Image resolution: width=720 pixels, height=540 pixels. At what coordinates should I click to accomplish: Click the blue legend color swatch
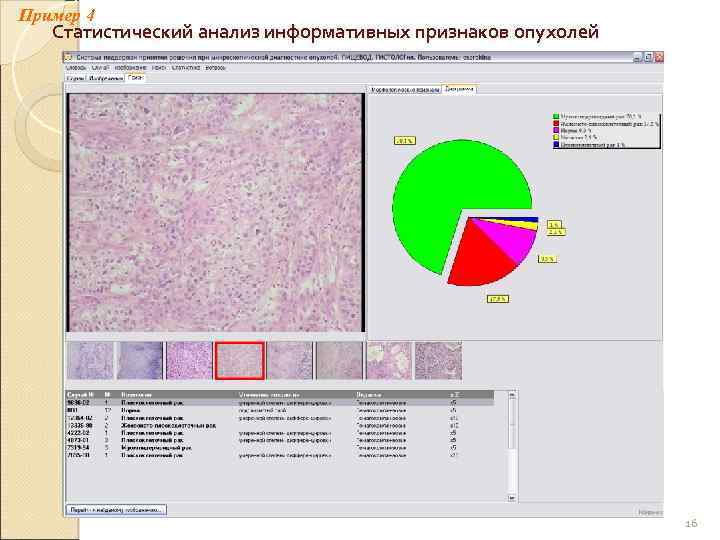pos(557,144)
